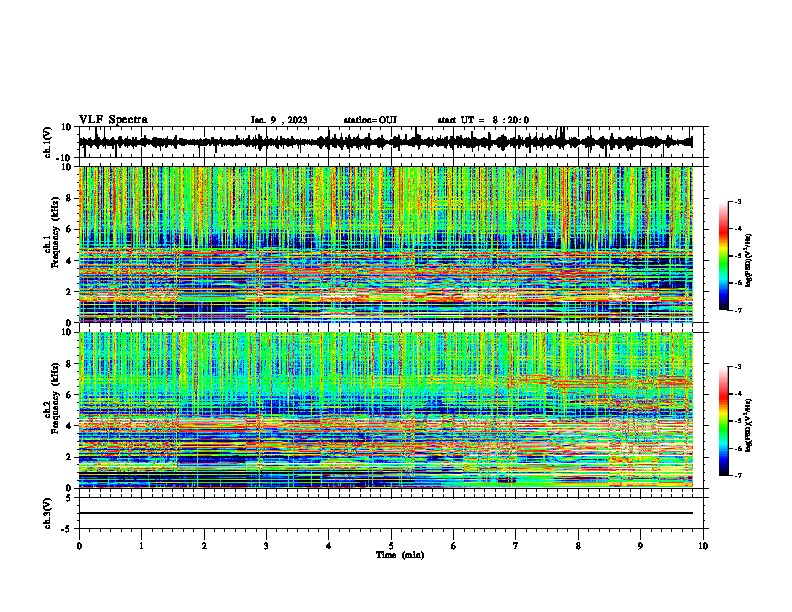Click time axis tick label "0"
Viewport: 792px width, 612px height.
79,546
